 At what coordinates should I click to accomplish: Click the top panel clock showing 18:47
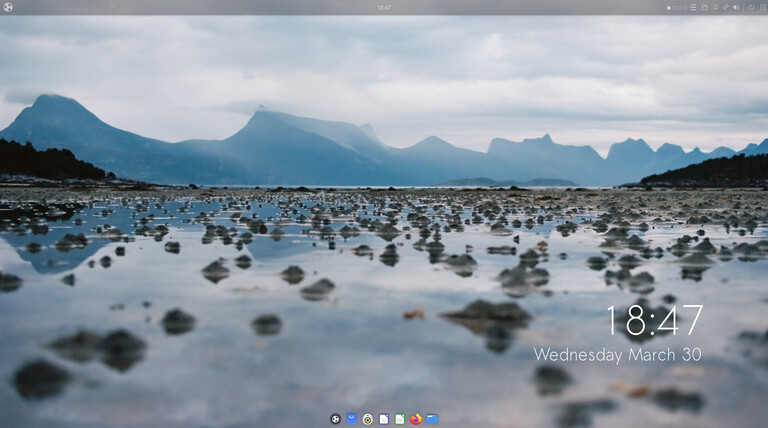click(384, 7)
